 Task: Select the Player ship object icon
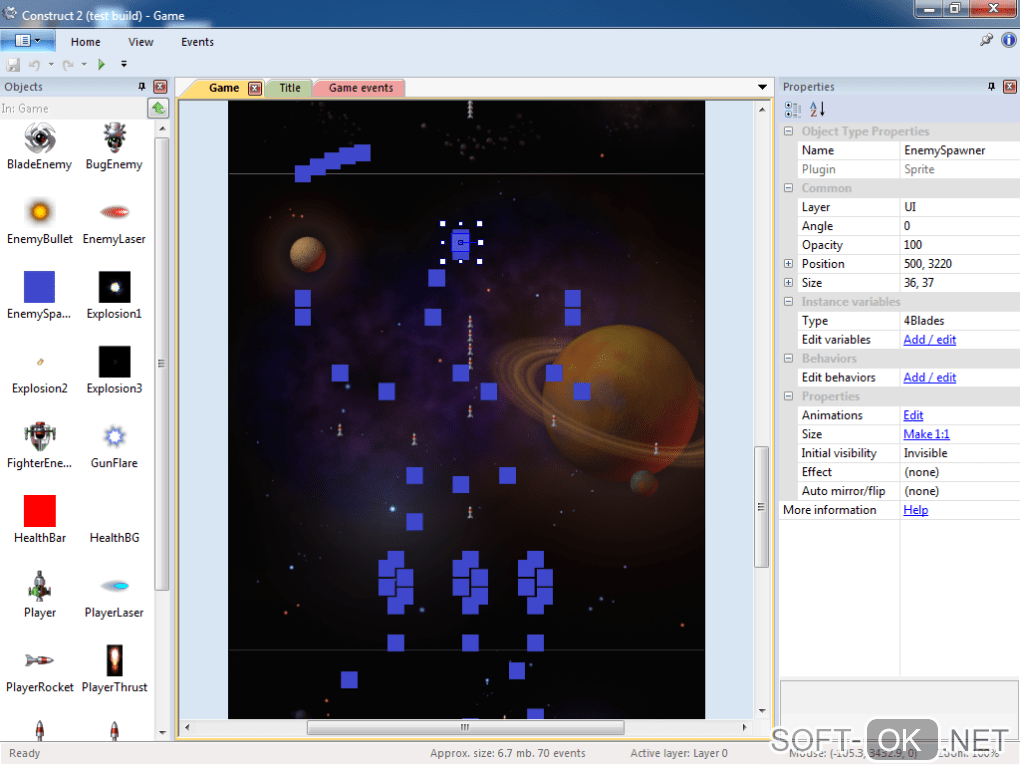[40, 585]
